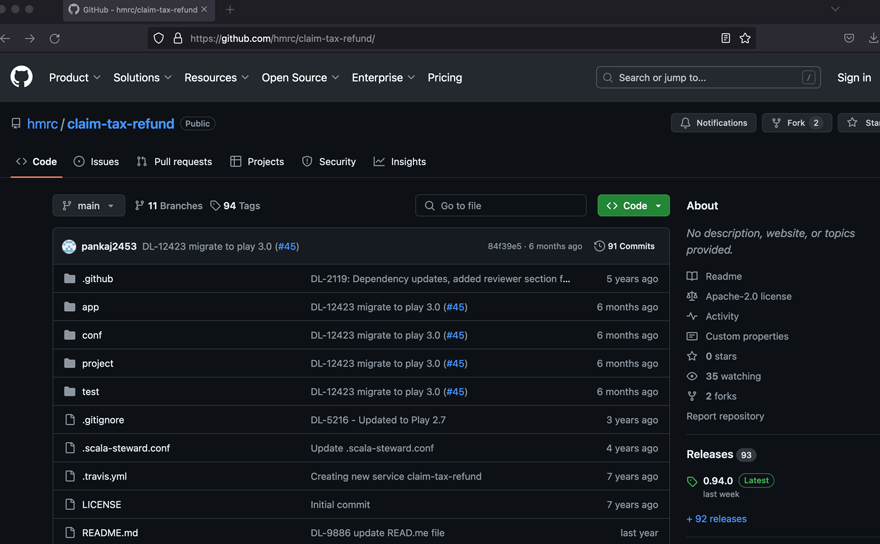
Task: Open claim-tax-refund repository name link
Action: coord(121,124)
